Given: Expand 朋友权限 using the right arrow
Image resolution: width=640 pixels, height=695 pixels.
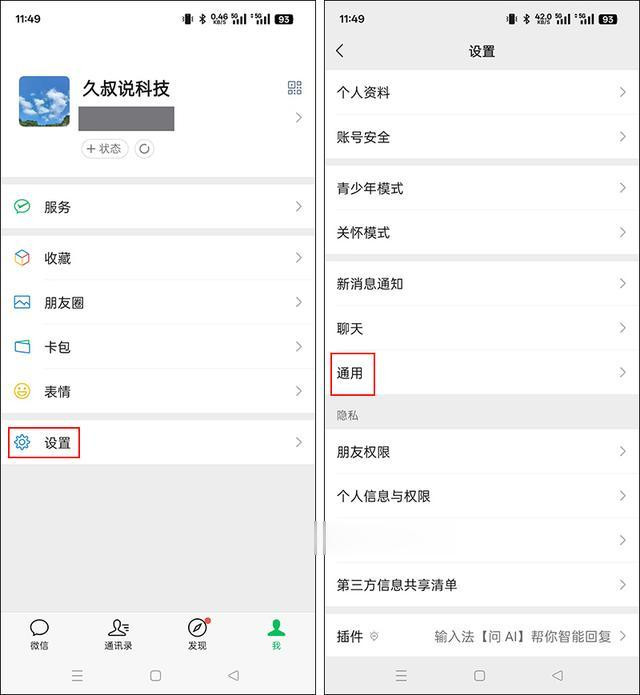Looking at the screenshot, I should (x=623, y=452).
